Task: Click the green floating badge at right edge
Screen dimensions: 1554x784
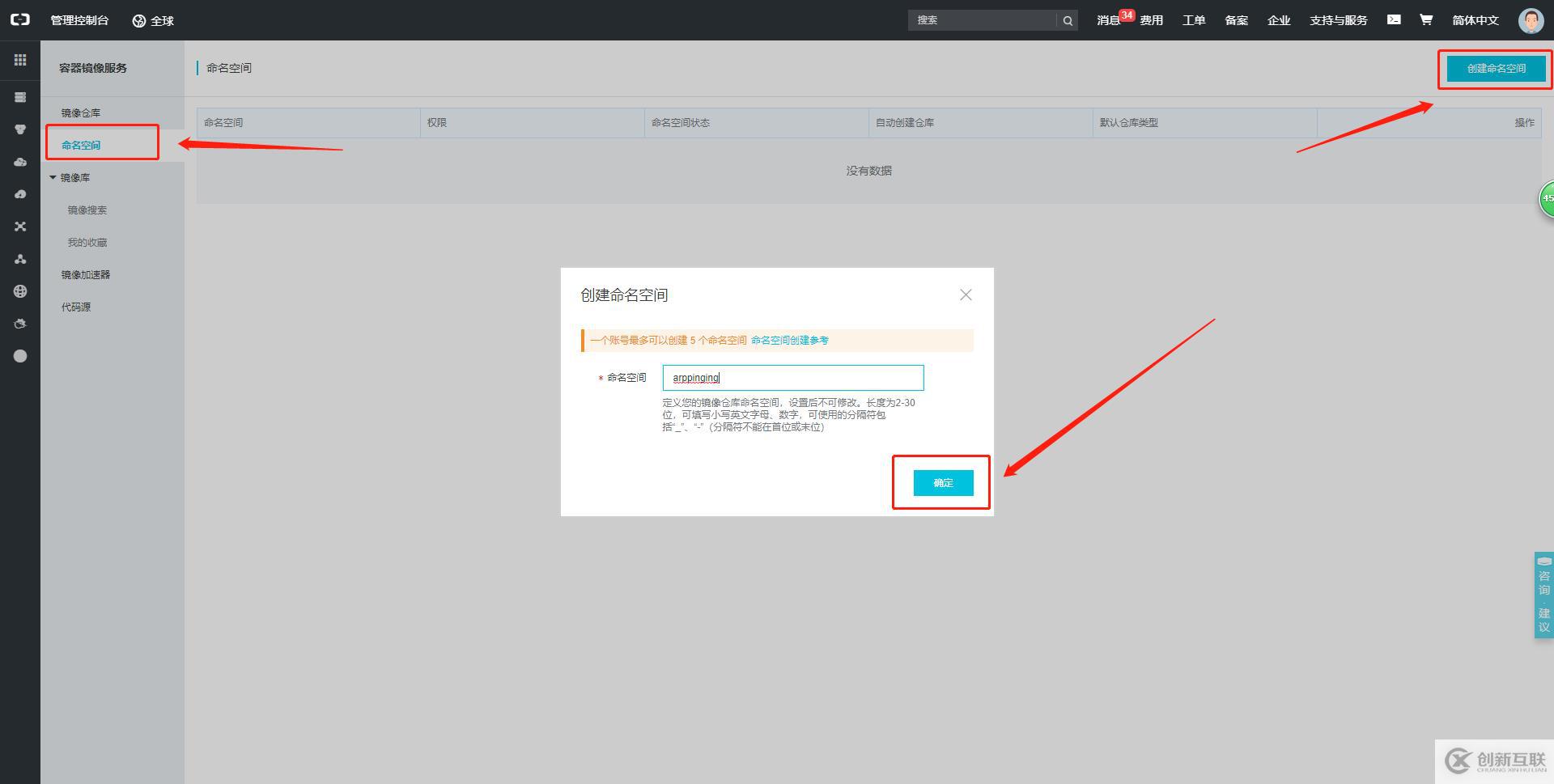Action: point(1546,198)
